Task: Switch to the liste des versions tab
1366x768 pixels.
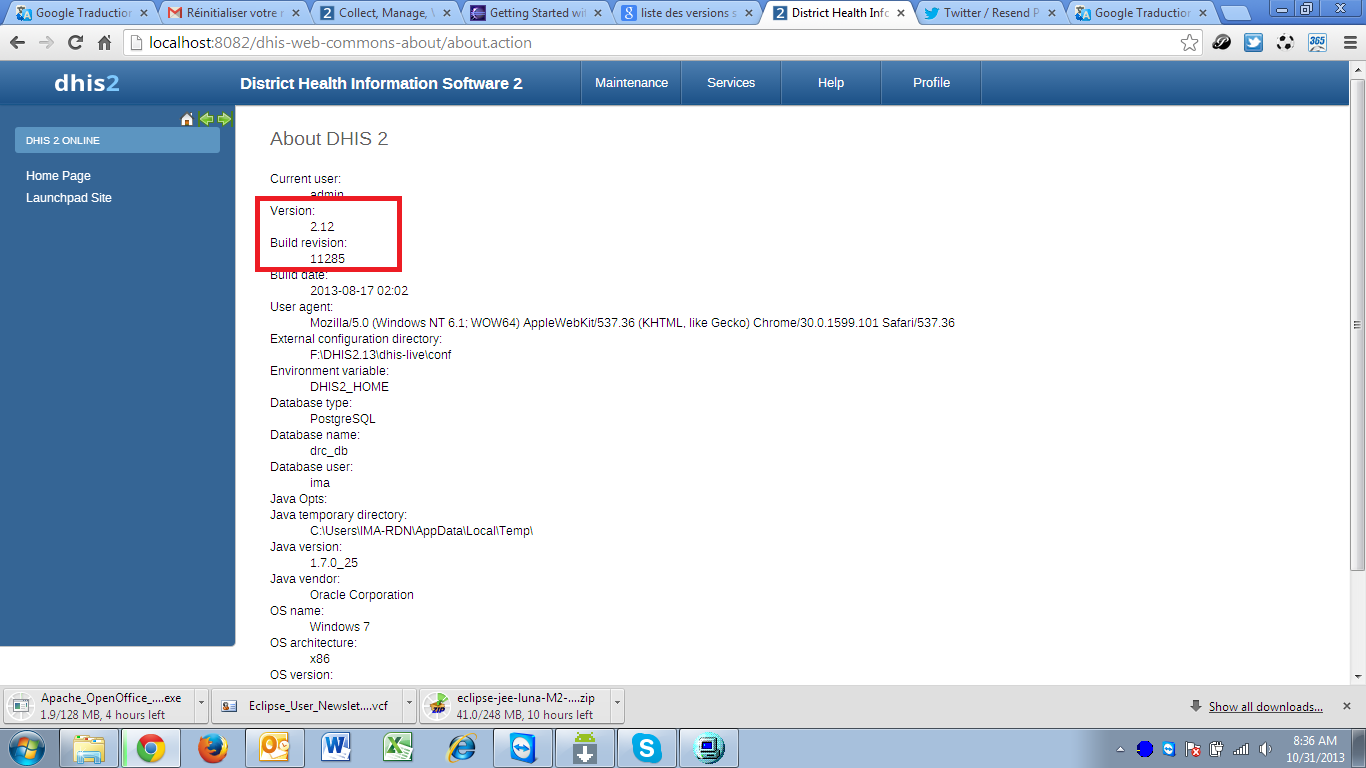Action: click(x=688, y=13)
